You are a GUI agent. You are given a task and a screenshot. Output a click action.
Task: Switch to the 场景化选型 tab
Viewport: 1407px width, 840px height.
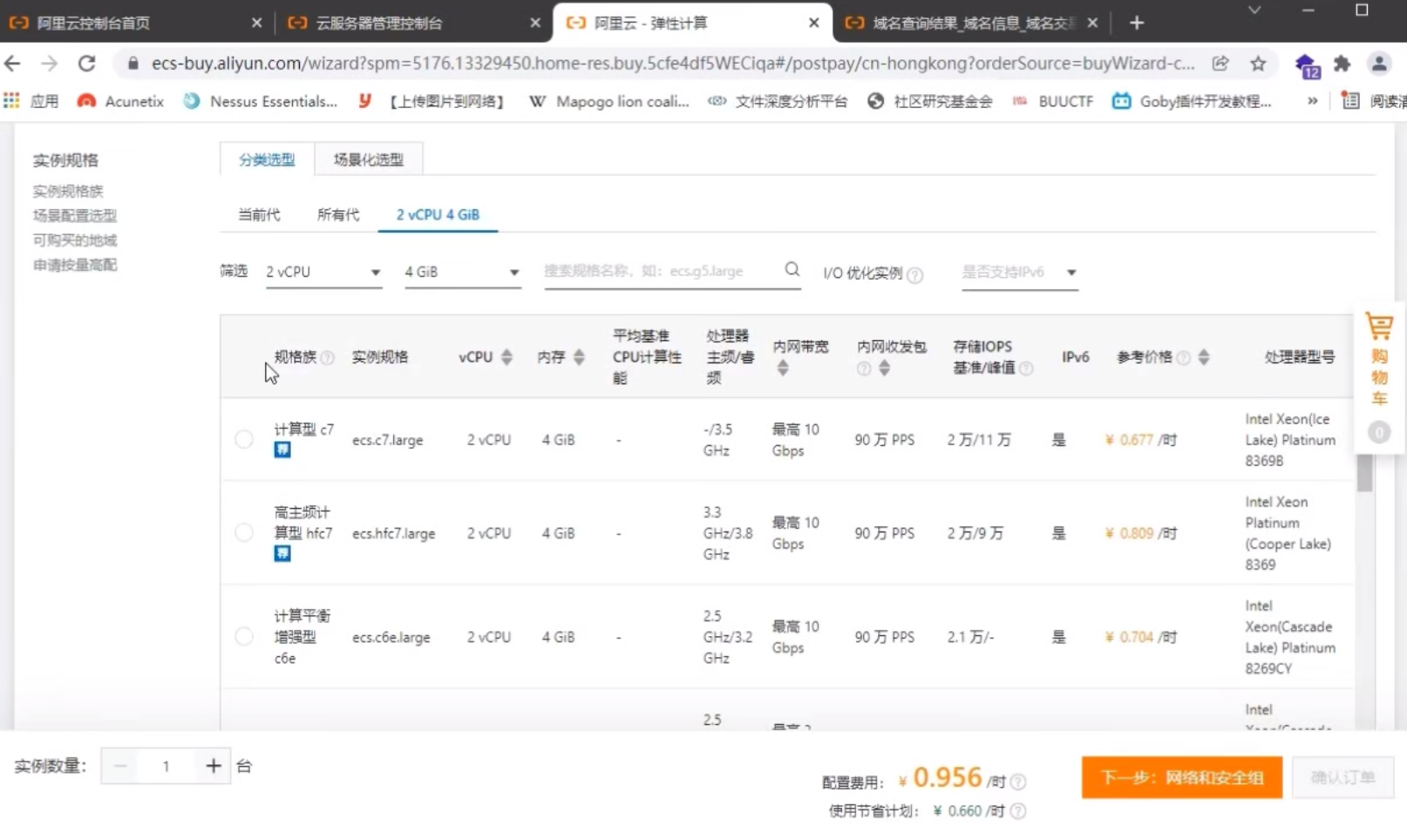pos(368,159)
